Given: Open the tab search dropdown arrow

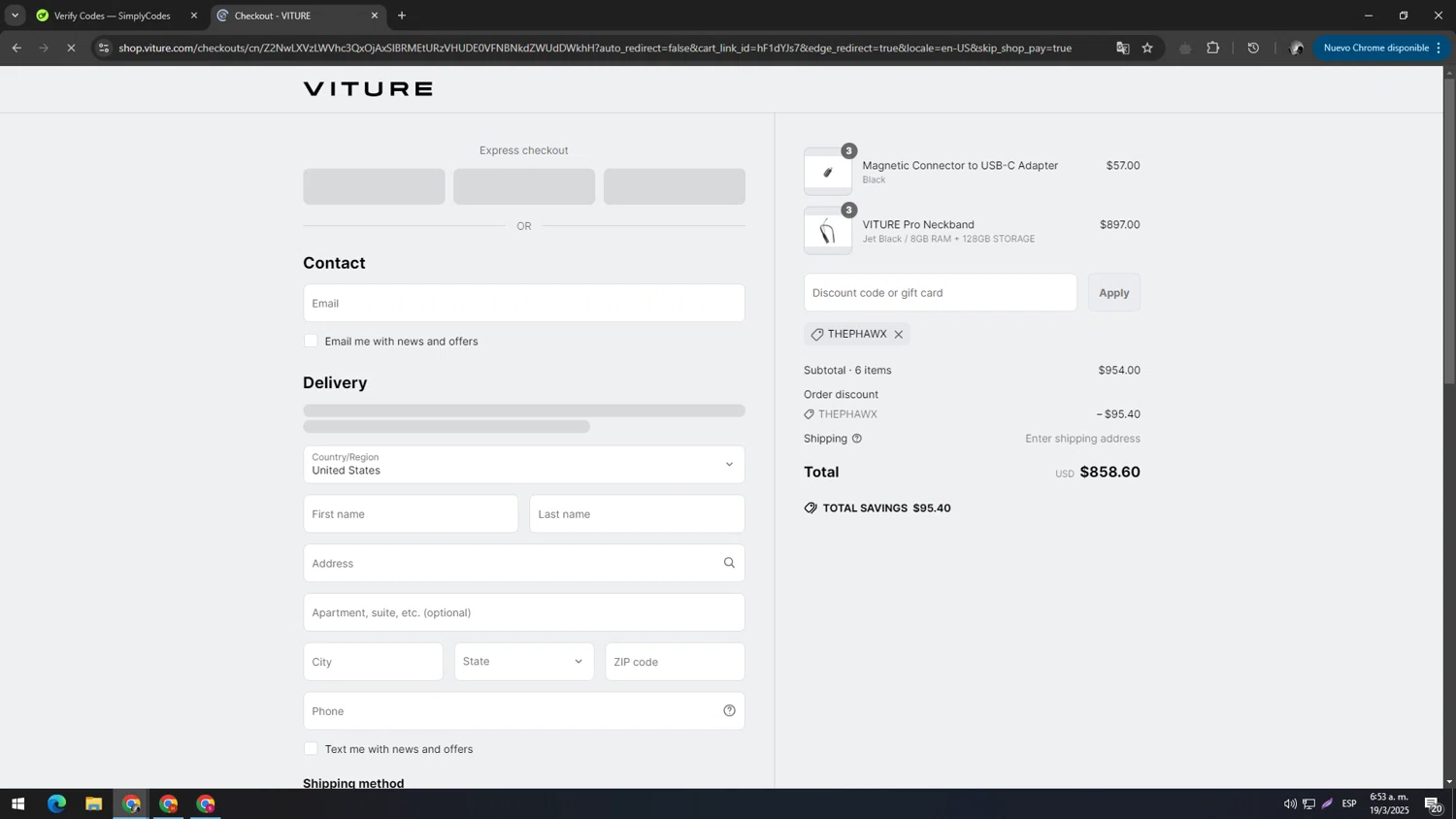Looking at the screenshot, I should coord(15,16).
